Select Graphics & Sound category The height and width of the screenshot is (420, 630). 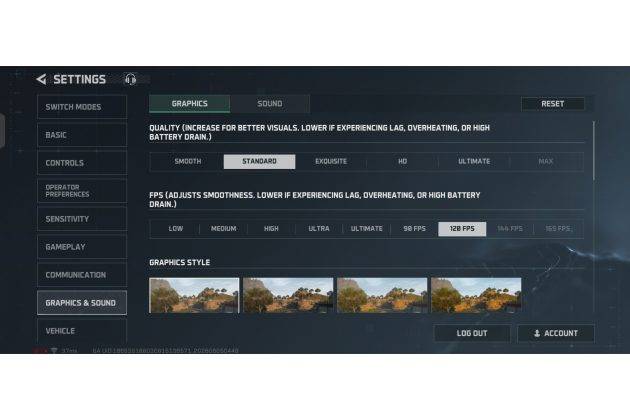pos(82,303)
